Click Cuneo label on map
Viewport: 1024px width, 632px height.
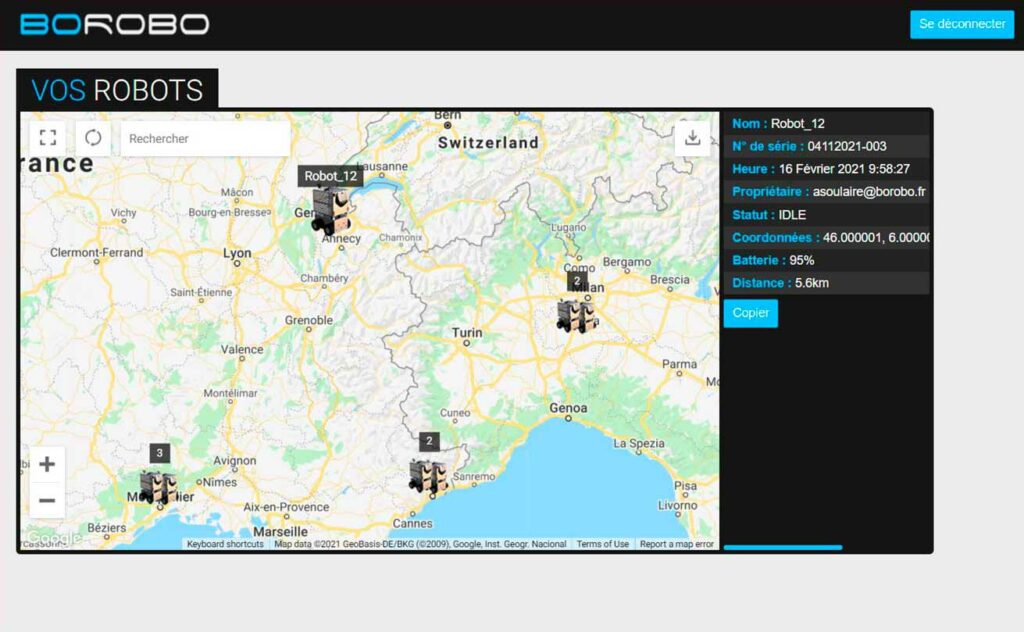click(x=455, y=413)
